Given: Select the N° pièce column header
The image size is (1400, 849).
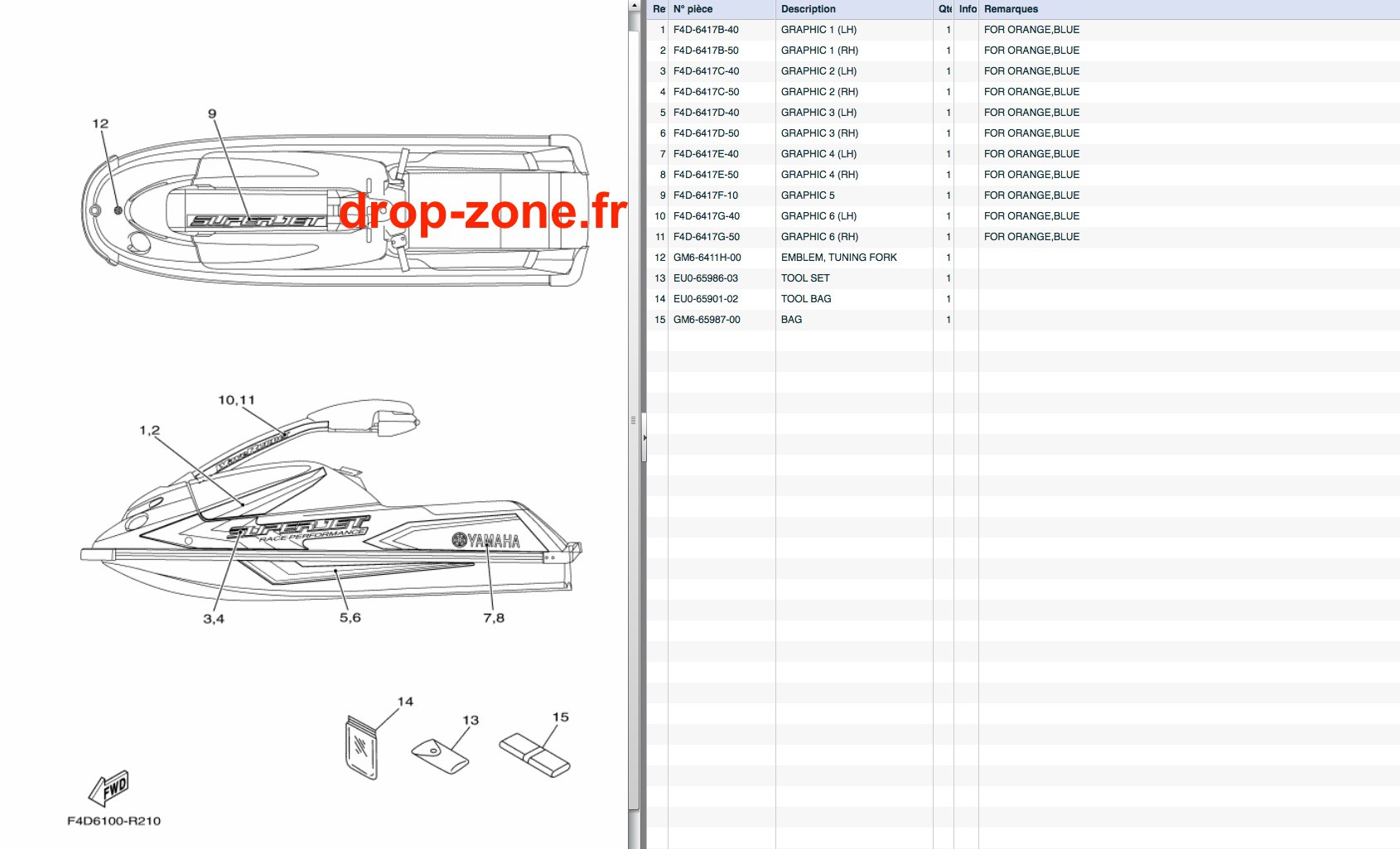Looking at the screenshot, I should point(721,9).
